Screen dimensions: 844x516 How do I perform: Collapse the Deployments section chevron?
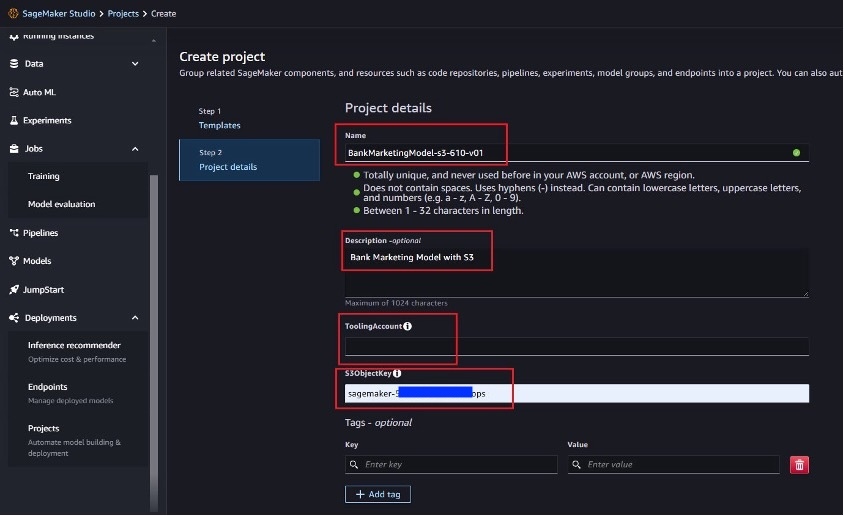point(135,318)
